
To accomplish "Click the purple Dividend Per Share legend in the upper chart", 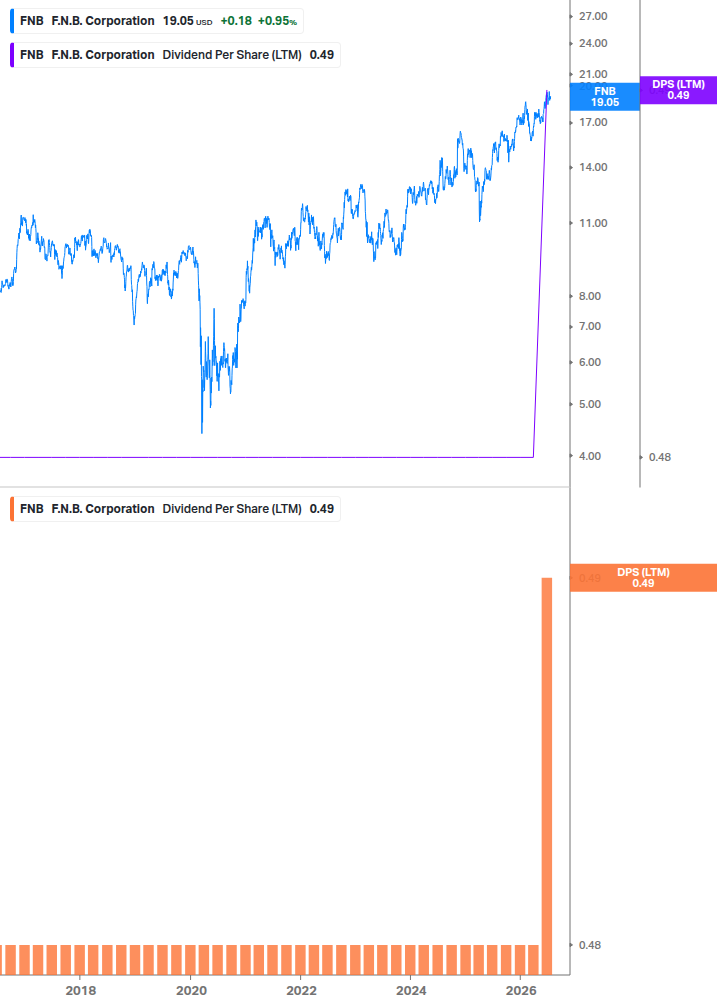I will pos(176,55).
